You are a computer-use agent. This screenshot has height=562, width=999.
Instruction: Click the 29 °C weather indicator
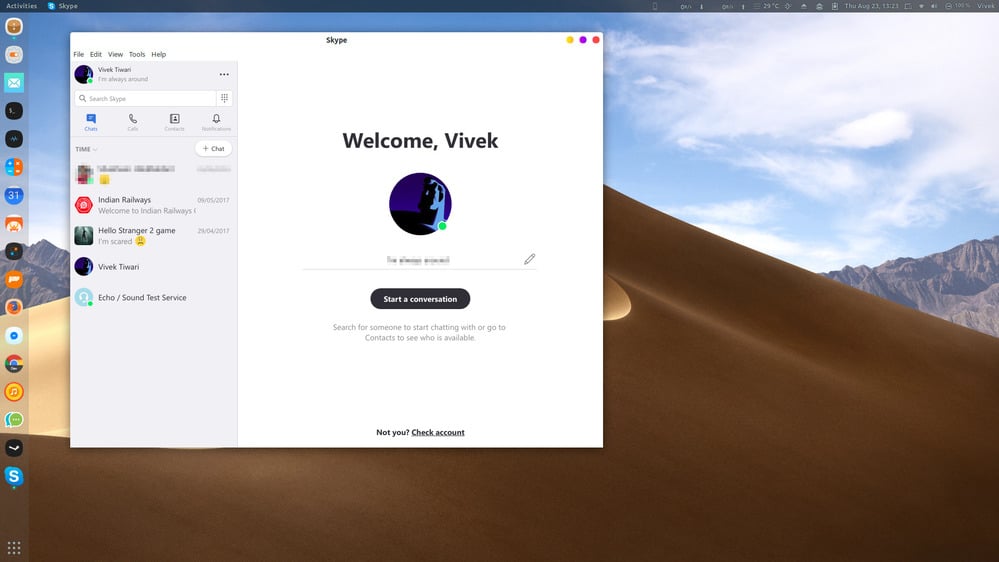pos(766,6)
